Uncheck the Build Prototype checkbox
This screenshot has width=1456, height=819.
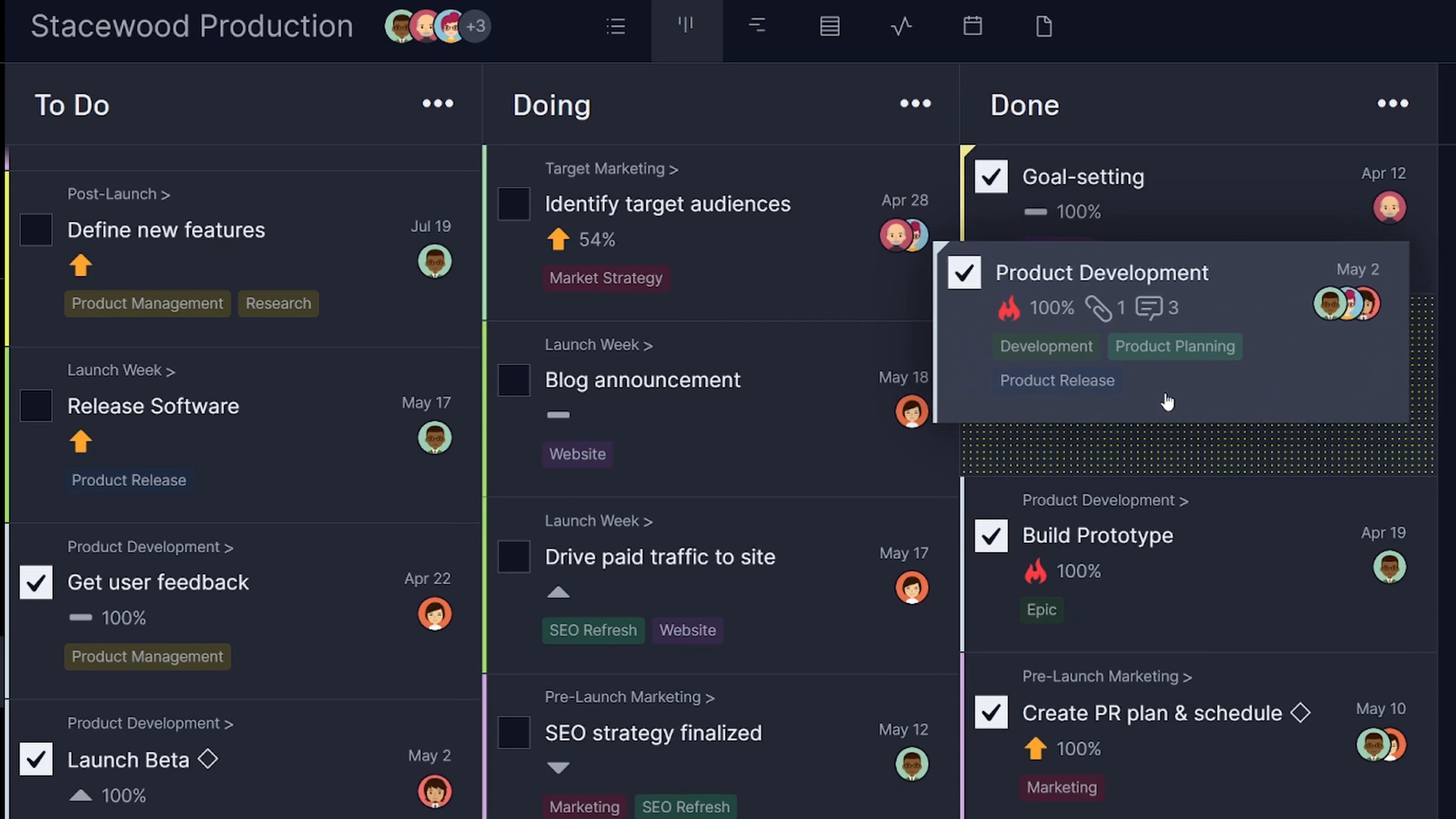coord(991,536)
